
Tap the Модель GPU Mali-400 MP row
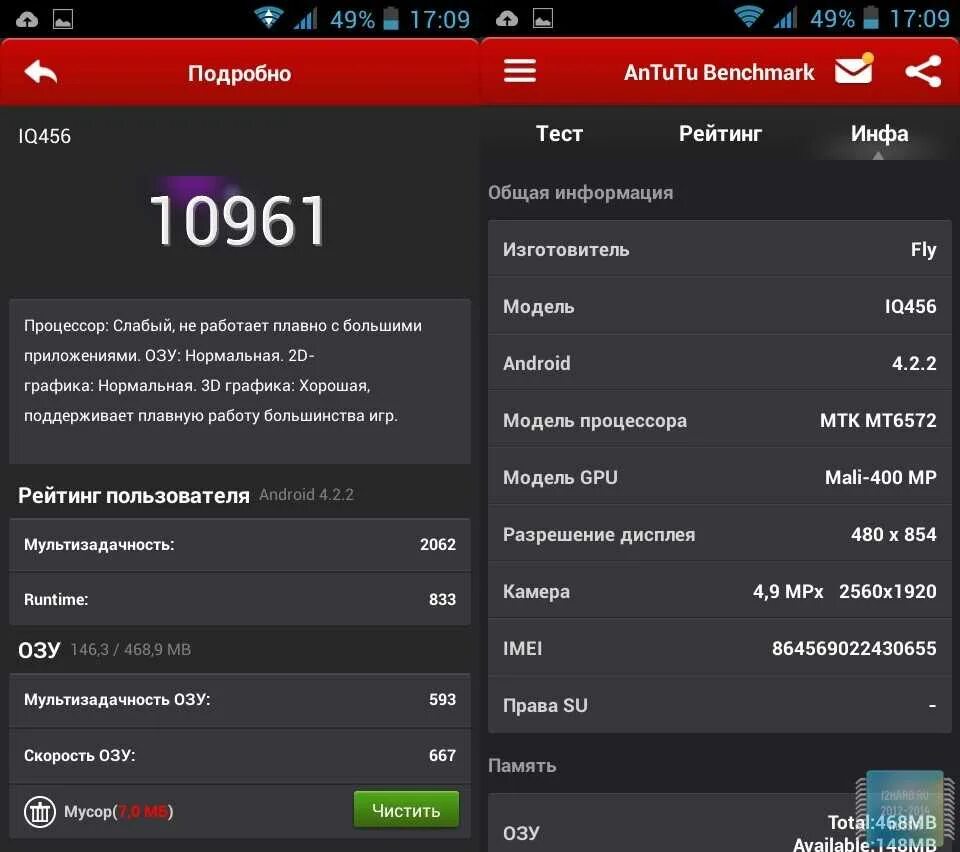click(x=719, y=476)
